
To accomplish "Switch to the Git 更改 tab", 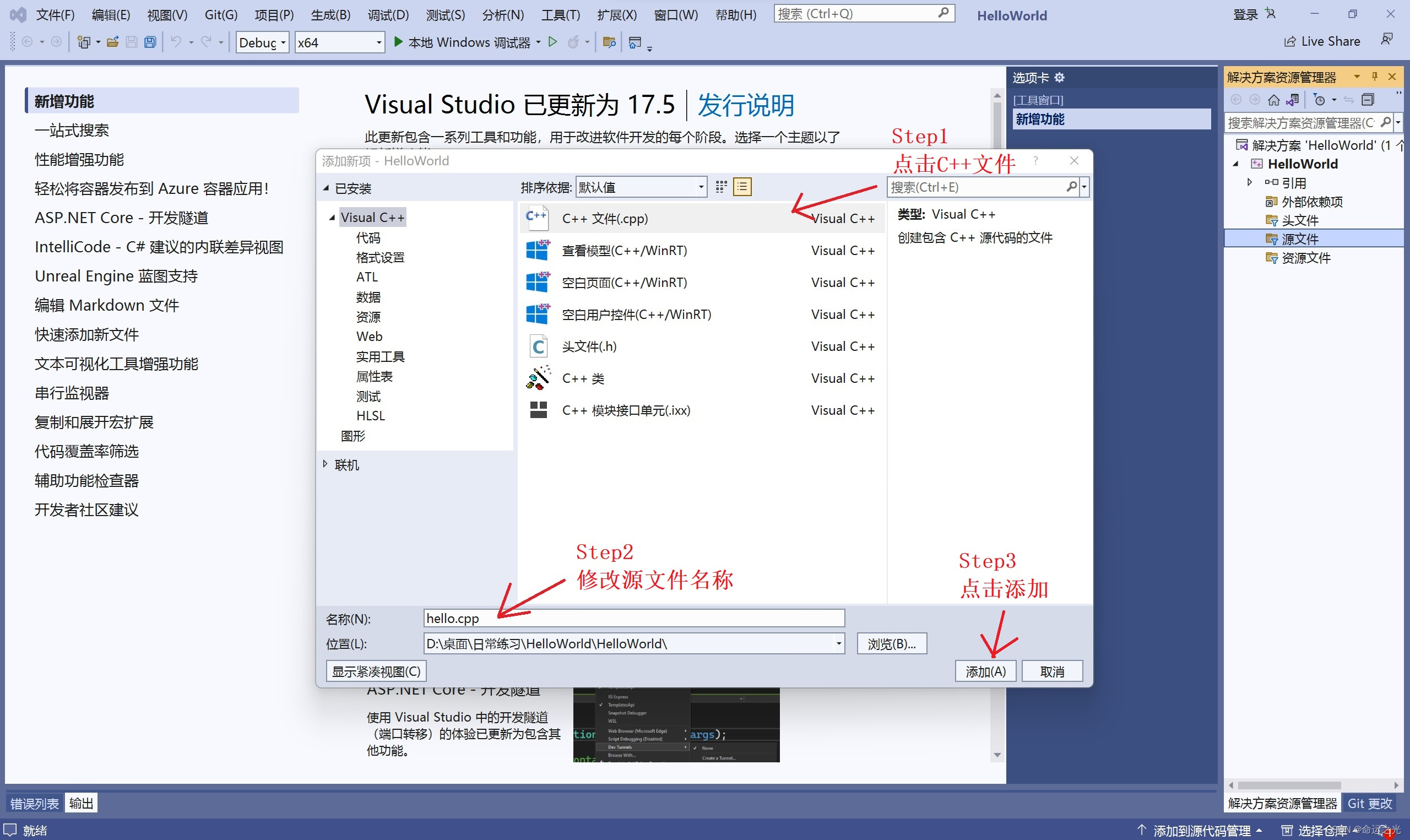I will tap(1369, 803).
